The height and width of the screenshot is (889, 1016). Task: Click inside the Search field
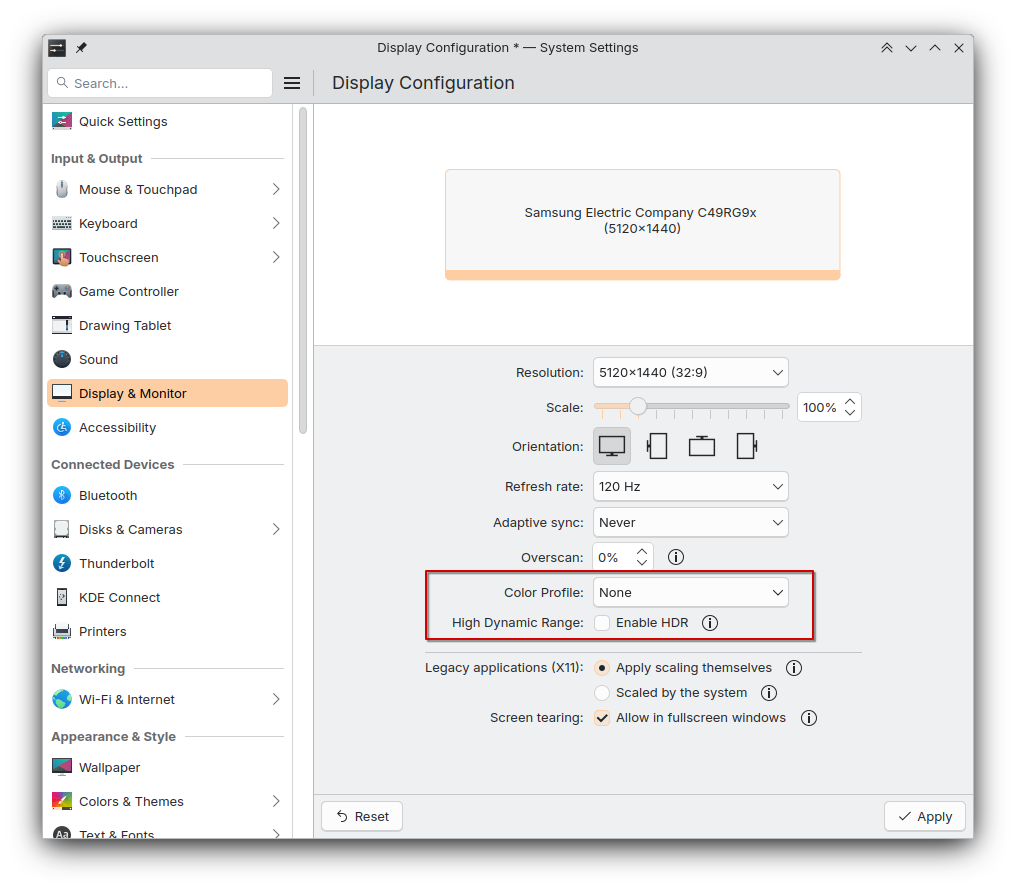point(160,83)
